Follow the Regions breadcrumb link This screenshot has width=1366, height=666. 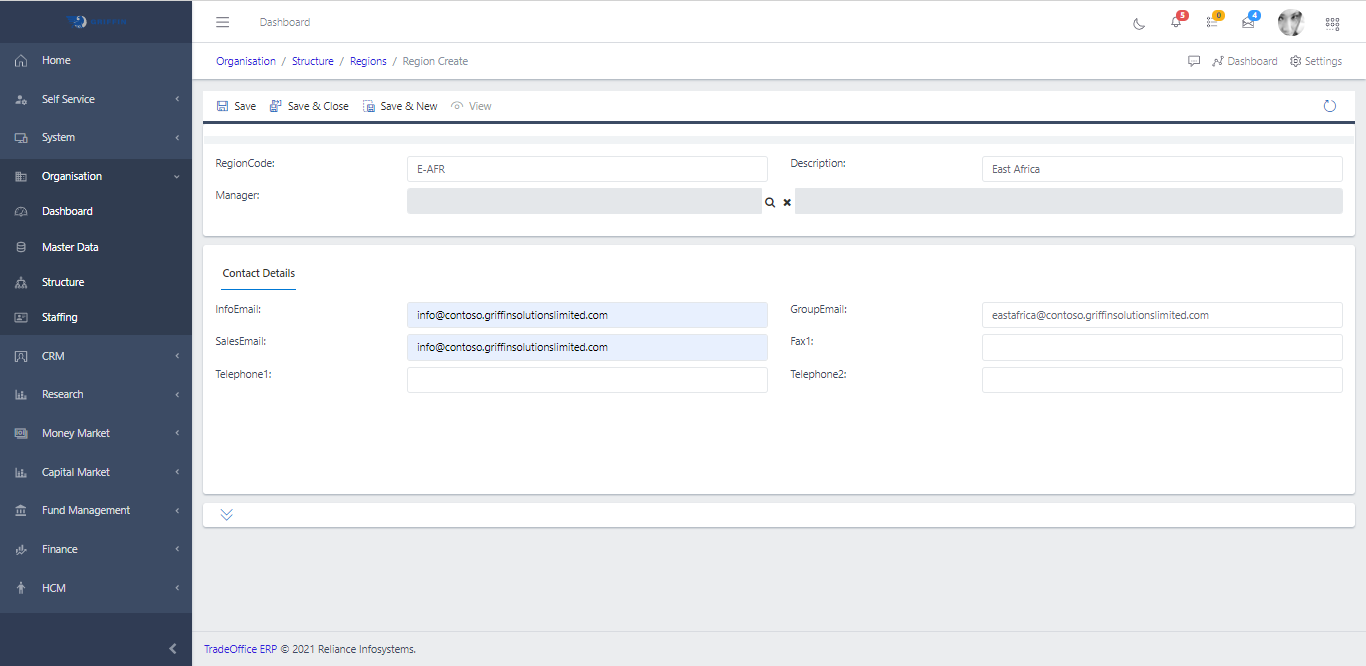click(368, 61)
